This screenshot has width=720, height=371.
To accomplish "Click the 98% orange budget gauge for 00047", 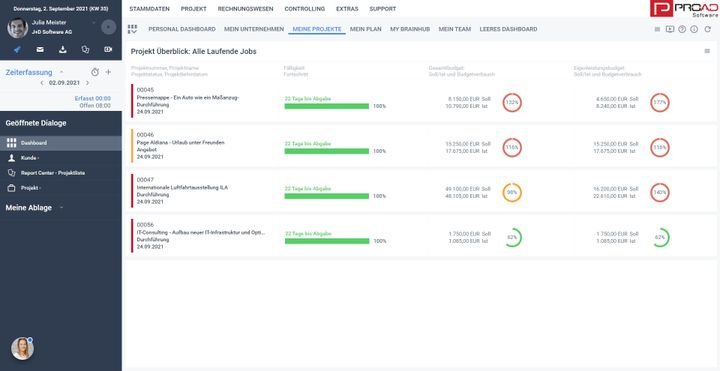I will coord(512,192).
